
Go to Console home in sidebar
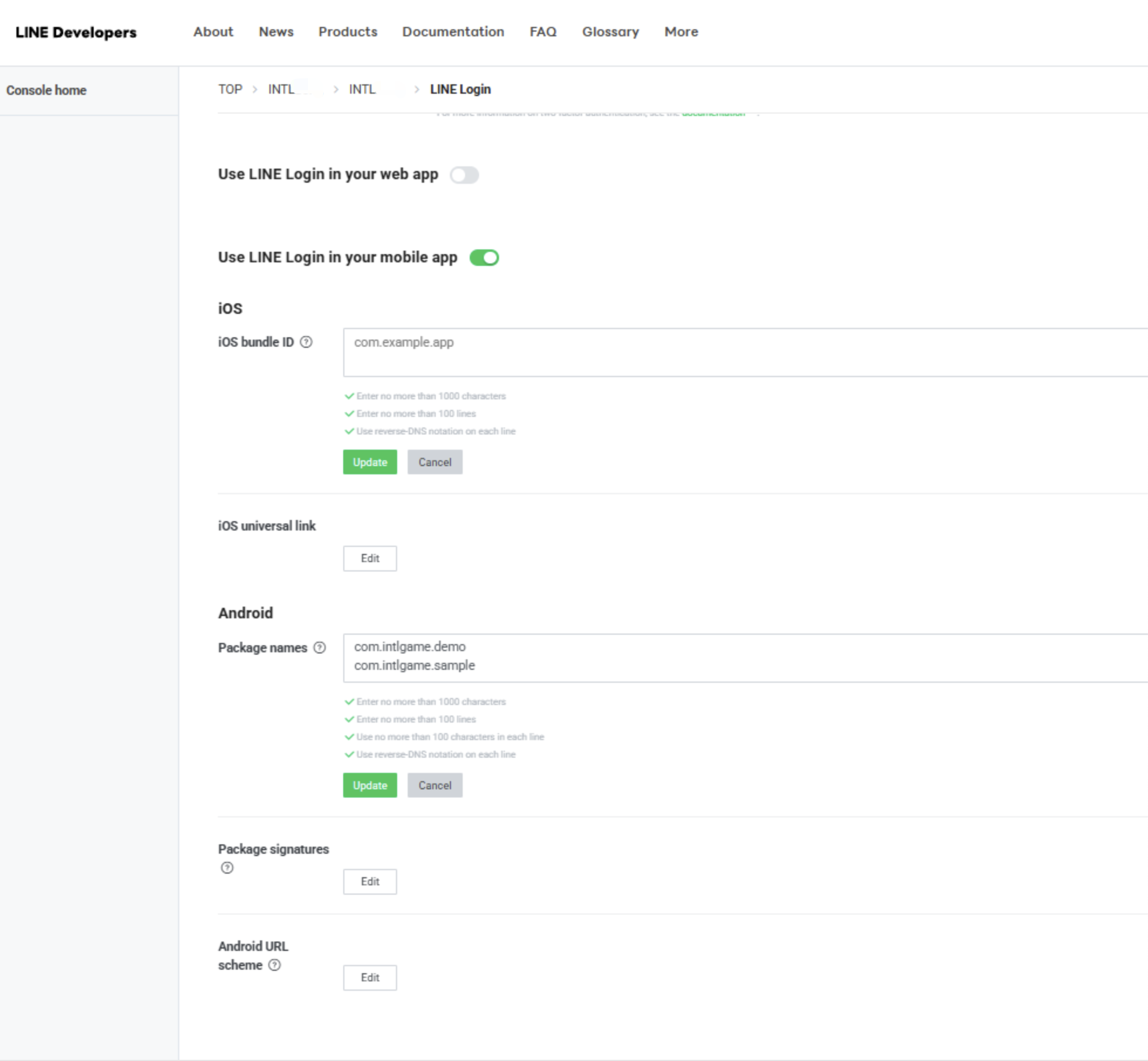pos(46,90)
